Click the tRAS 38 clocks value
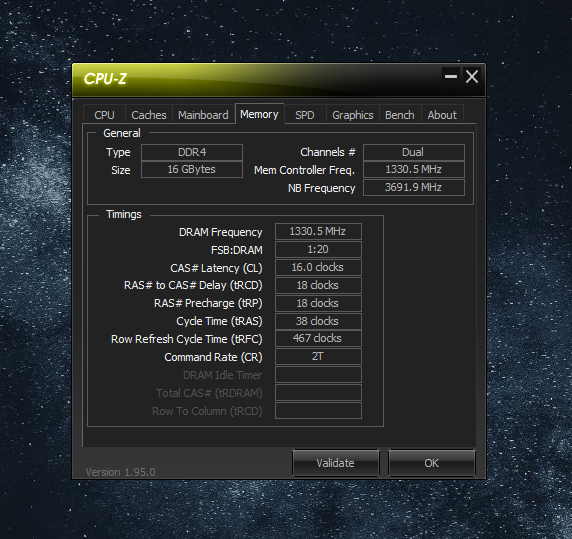This screenshot has width=572, height=539. point(318,321)
